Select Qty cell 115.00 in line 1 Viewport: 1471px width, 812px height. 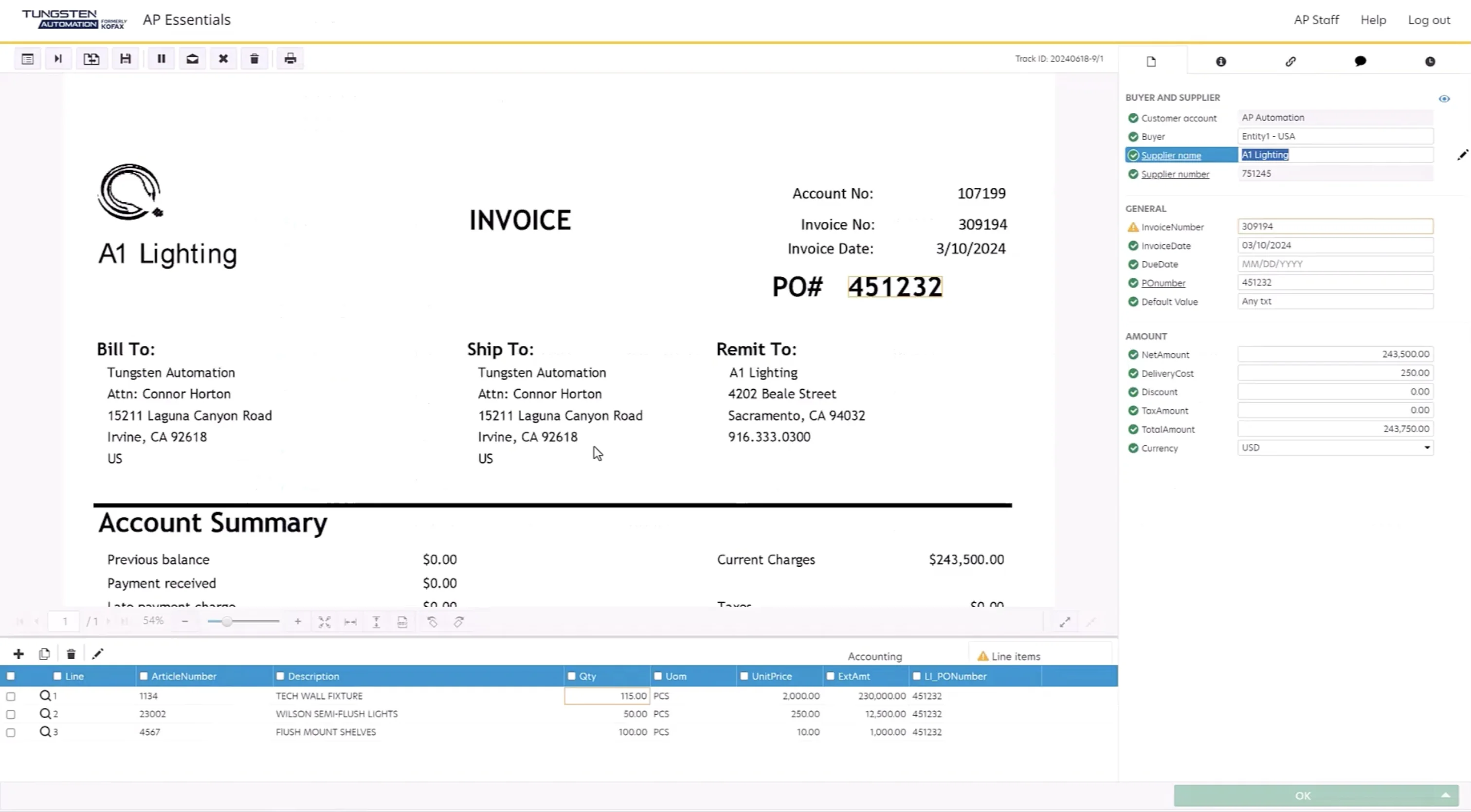pos(606,696)
